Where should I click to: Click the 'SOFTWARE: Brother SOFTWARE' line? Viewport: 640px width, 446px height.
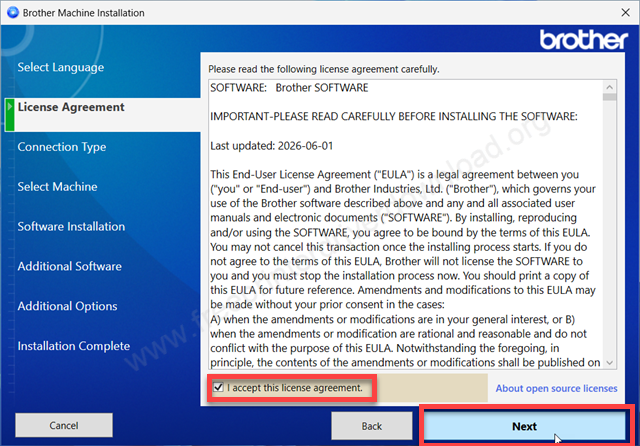pos(289,88)
